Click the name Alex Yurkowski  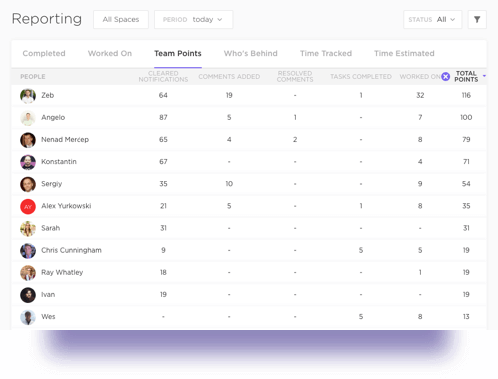(66, 206)
